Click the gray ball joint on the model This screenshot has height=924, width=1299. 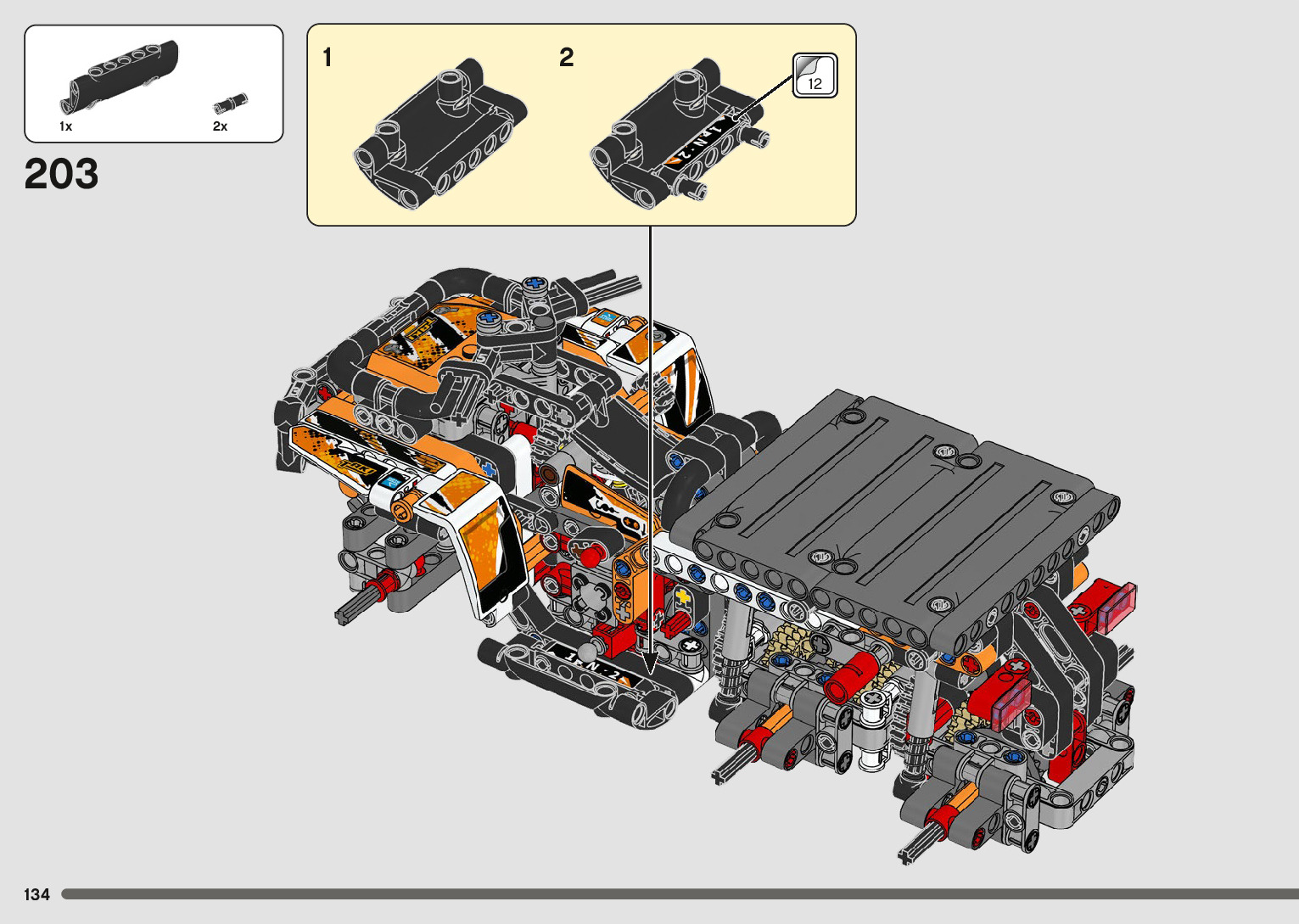(x=587, y=653)
